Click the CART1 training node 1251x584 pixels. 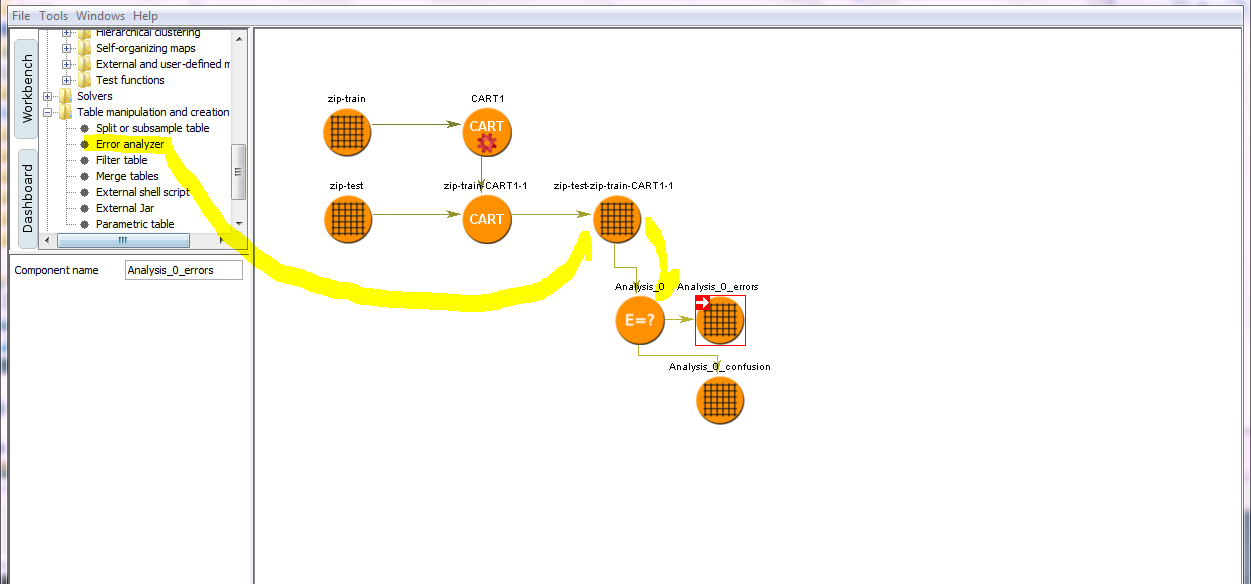click(487, 131)
